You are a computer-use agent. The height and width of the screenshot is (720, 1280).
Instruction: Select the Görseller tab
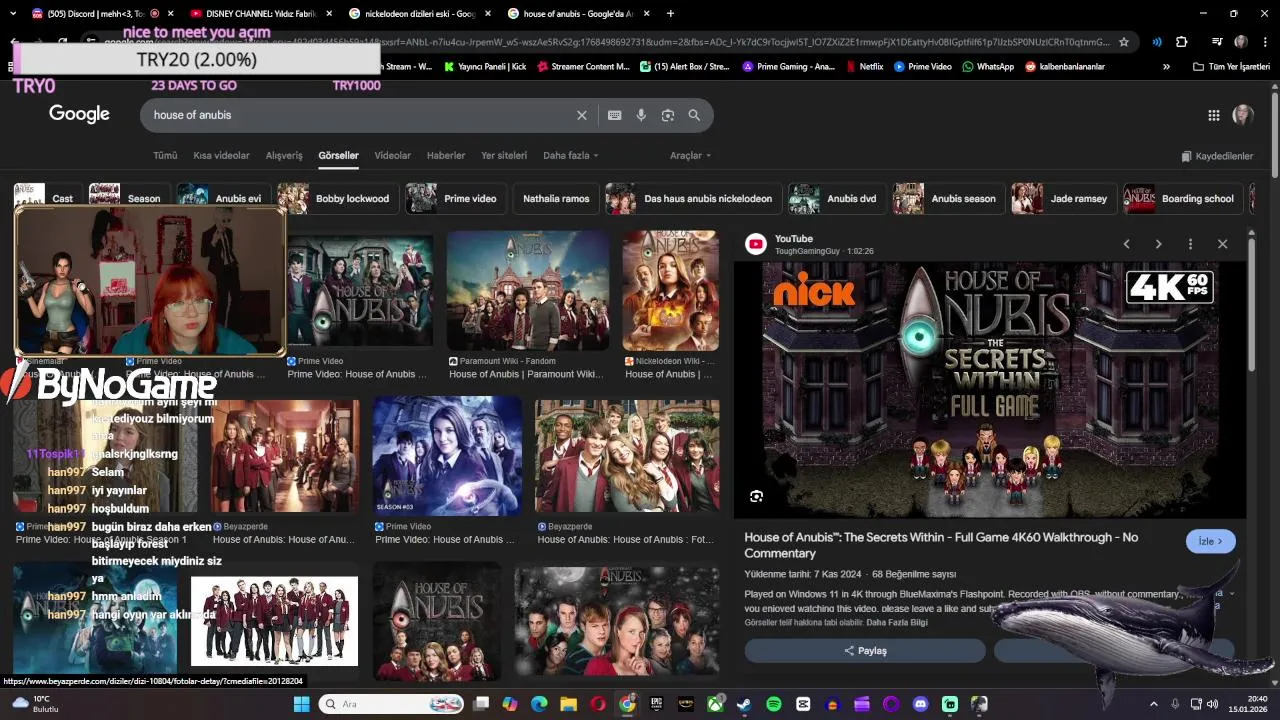click(x=338, y=156)
